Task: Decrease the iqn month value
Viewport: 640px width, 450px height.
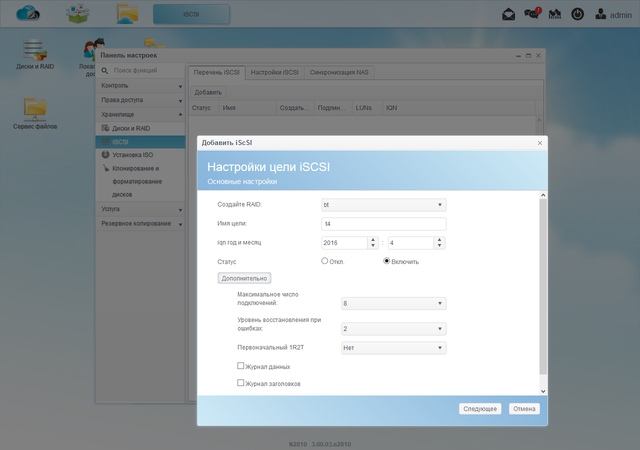Action: (439, 246)
